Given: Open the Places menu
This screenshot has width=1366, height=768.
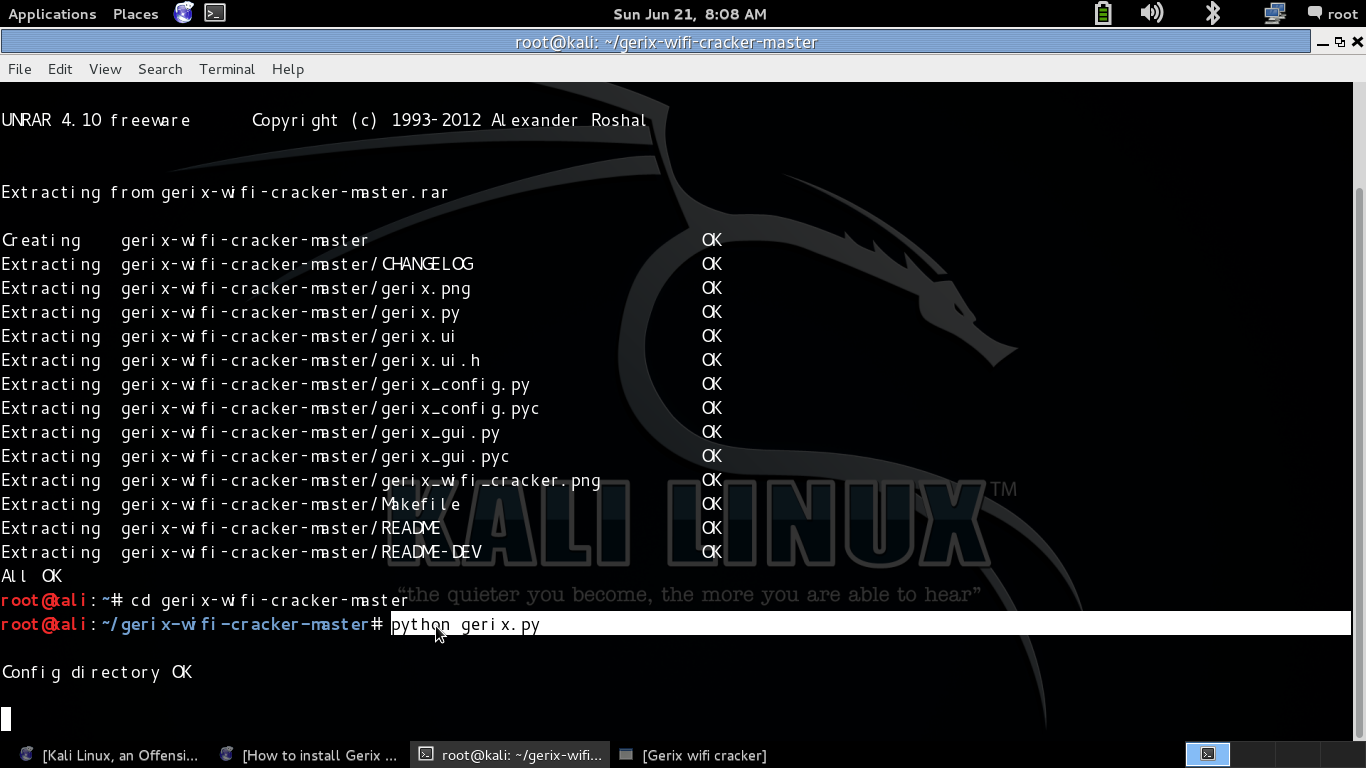Looking at the screenshot, I should click(x=136, y=14).
